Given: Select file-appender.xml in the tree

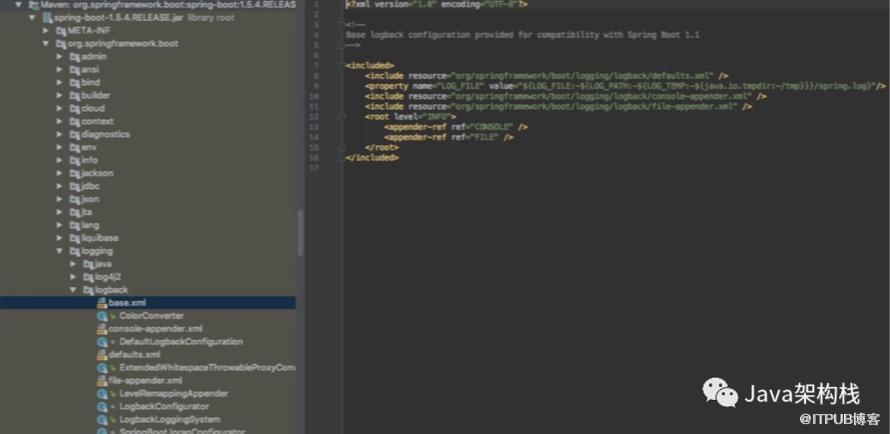Looking at the screenshot, I should pos(145,381).
